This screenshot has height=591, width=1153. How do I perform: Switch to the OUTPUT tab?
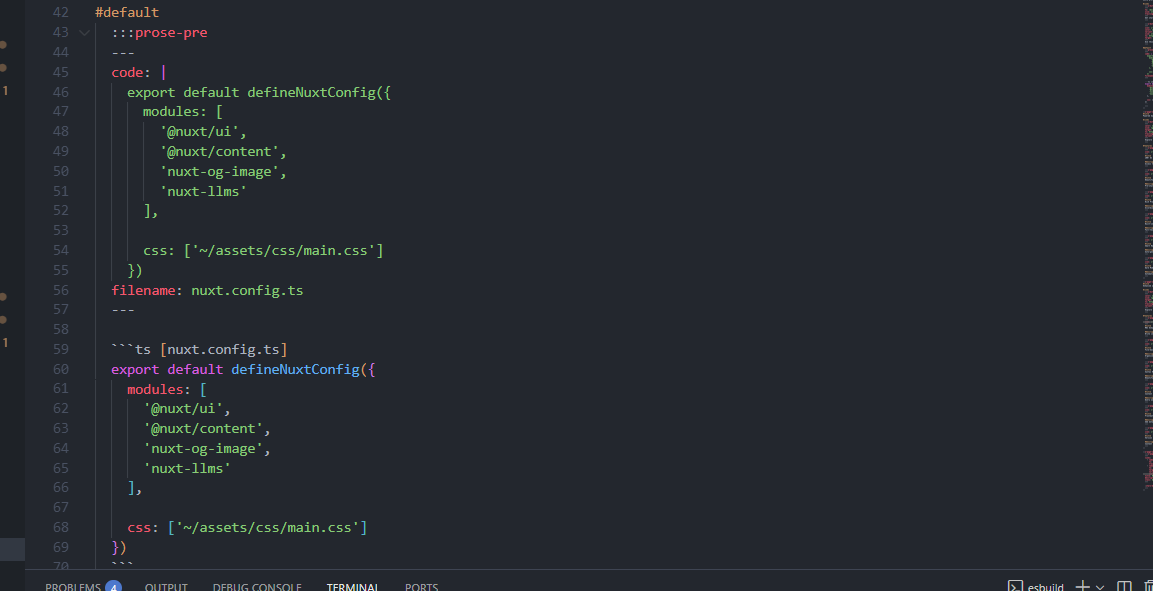tap(166, 587)
